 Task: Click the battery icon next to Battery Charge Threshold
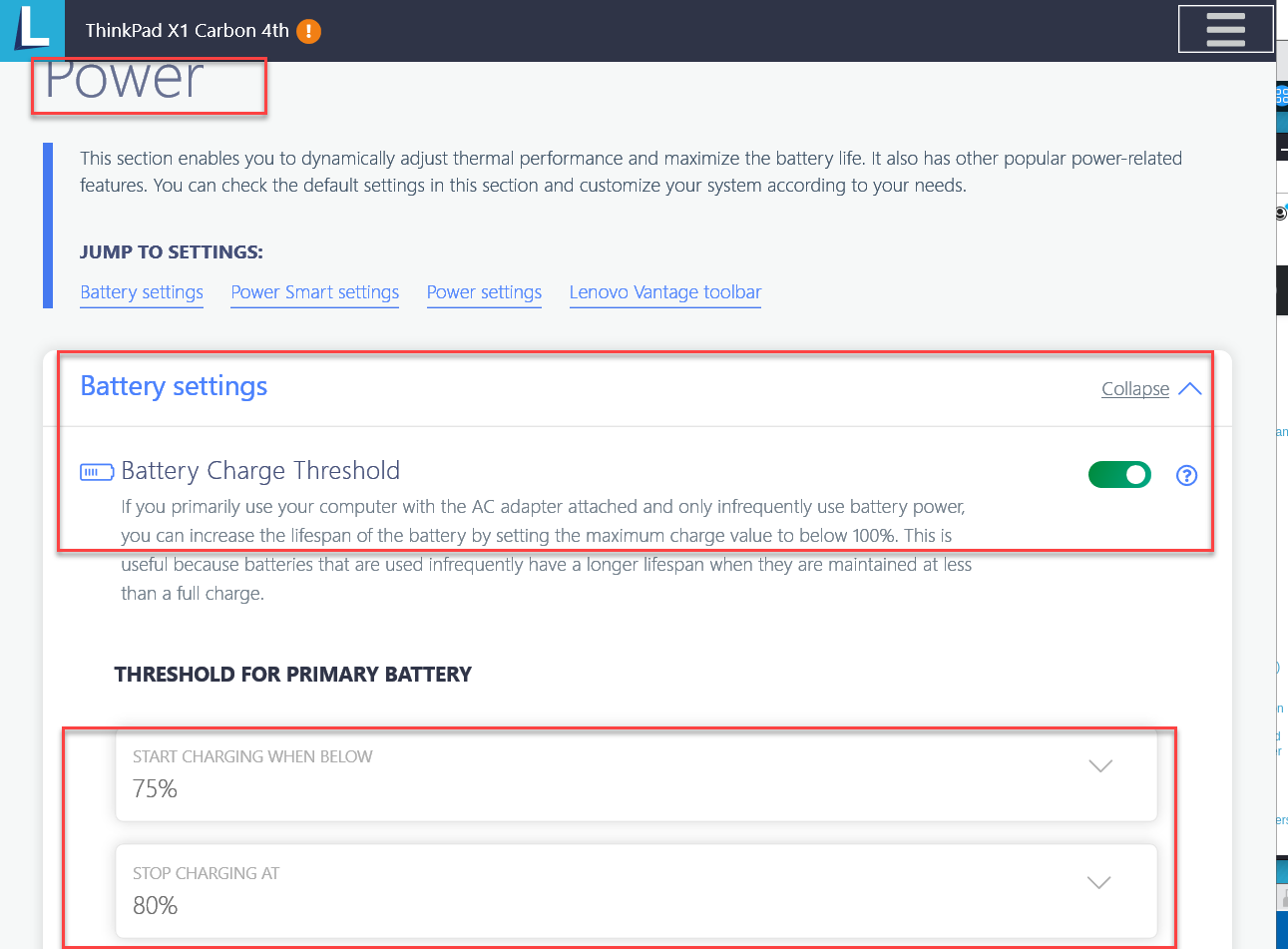[97, 471]
